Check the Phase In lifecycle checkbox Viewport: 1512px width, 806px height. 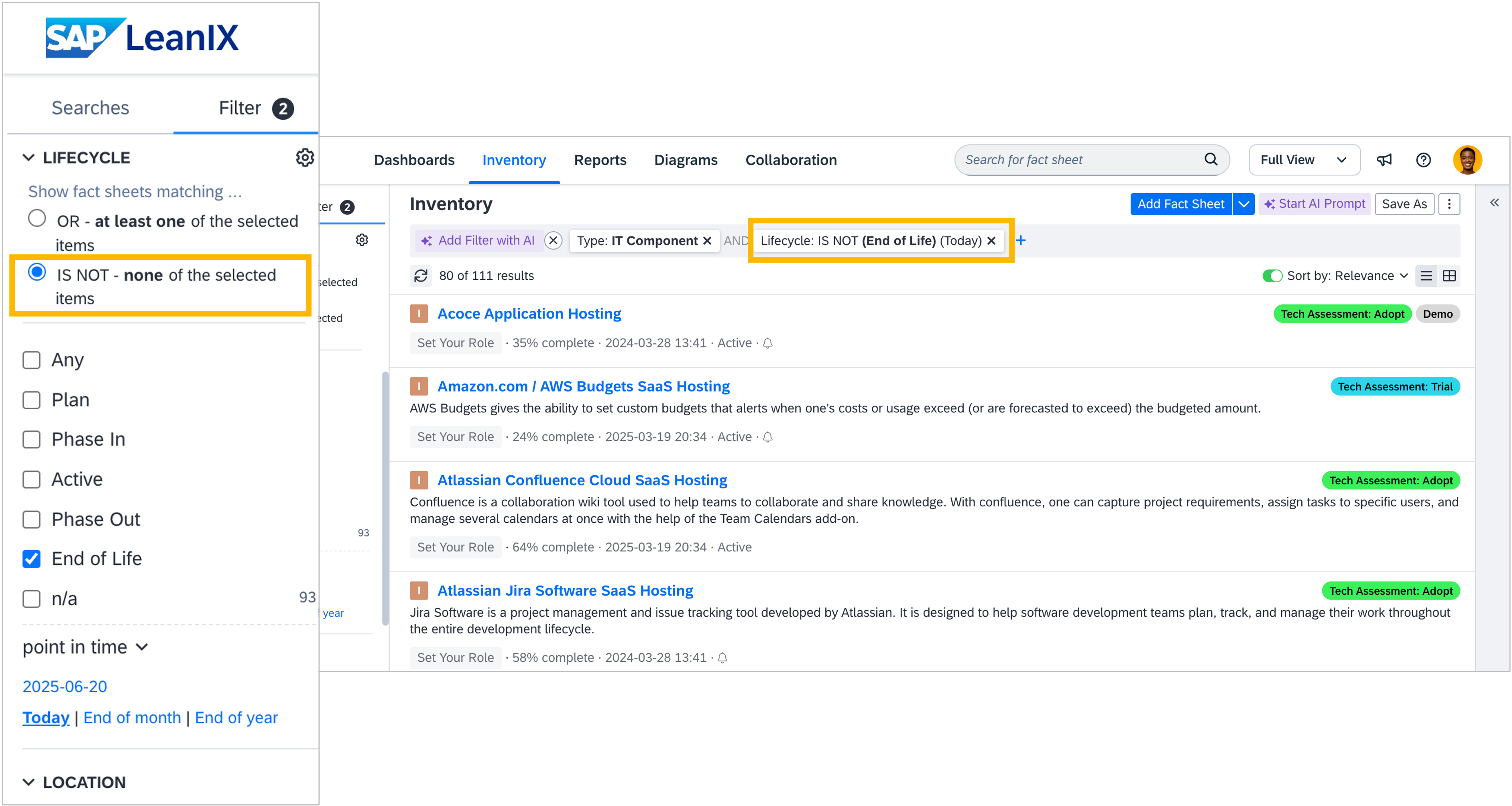[32, 439]
